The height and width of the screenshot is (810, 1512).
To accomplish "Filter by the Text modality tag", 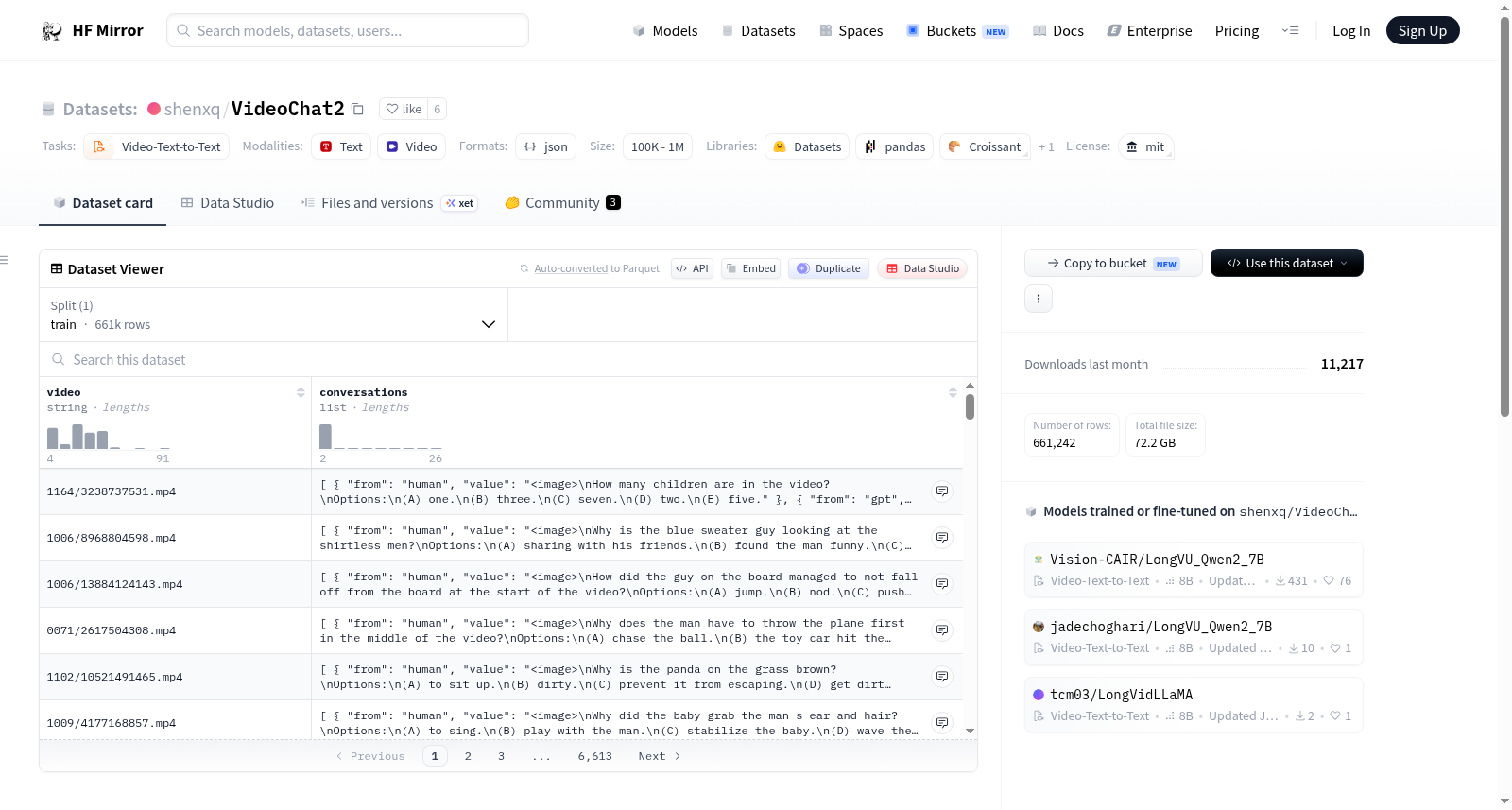I will [341, 146].
